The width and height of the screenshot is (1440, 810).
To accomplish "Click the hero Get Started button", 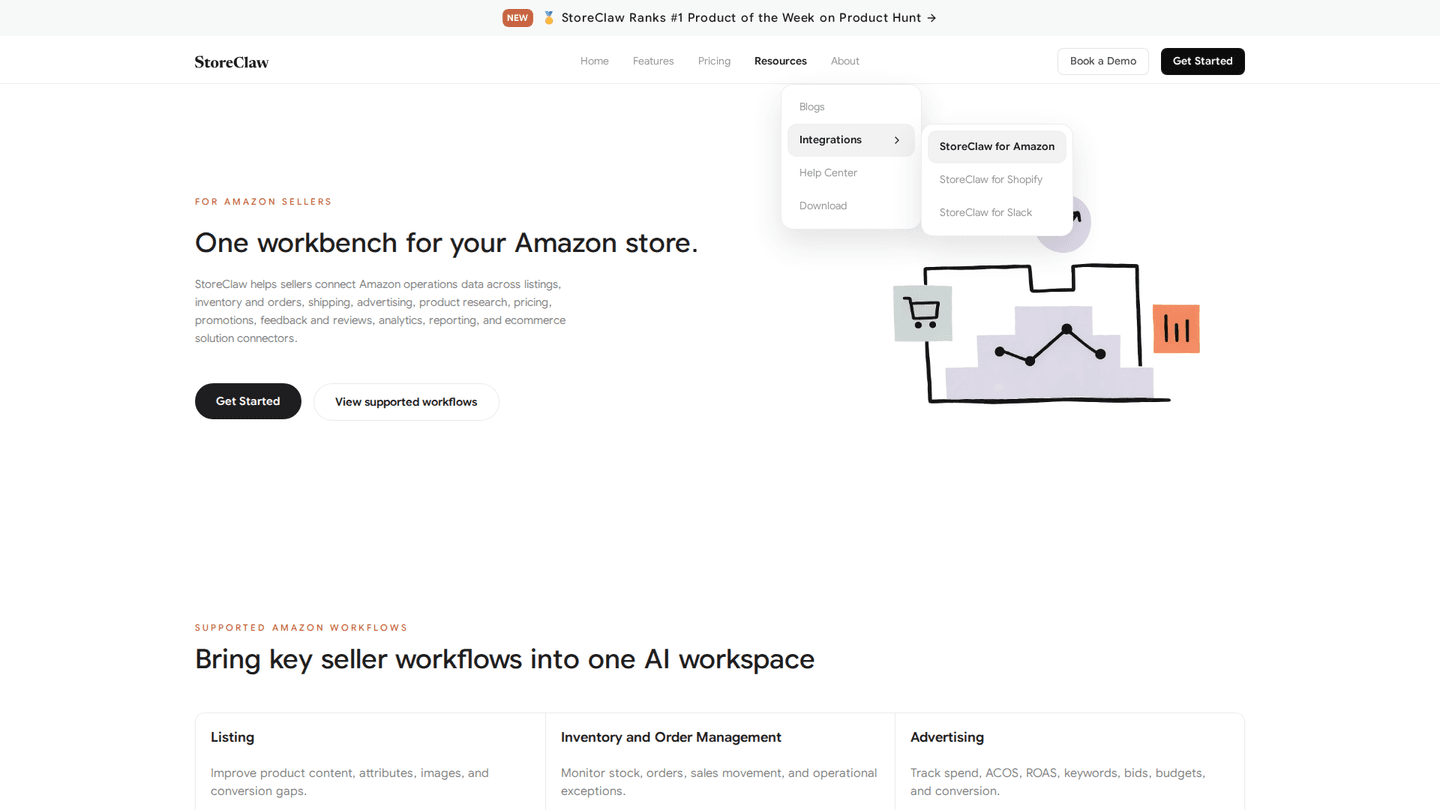I will coord(248,401).
